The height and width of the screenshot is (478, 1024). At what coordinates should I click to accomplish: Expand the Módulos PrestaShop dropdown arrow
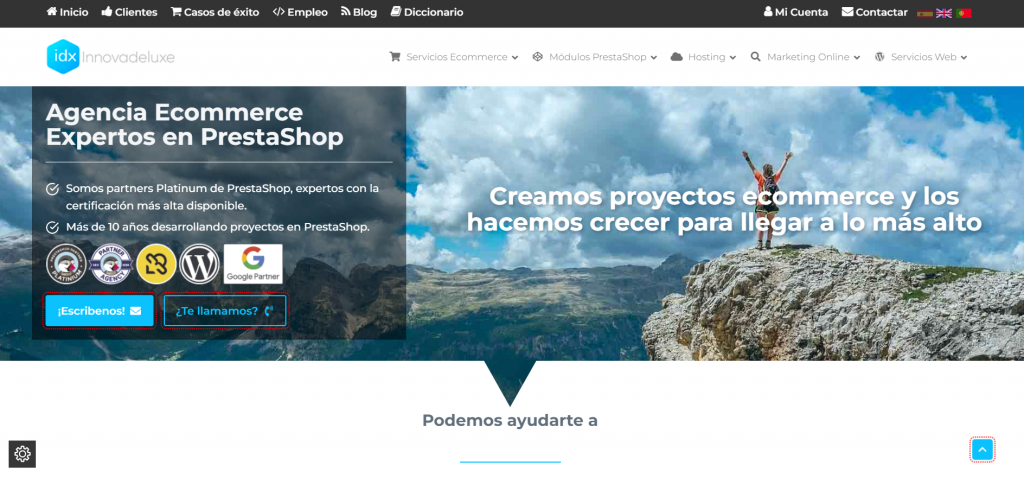pos(654,57)
